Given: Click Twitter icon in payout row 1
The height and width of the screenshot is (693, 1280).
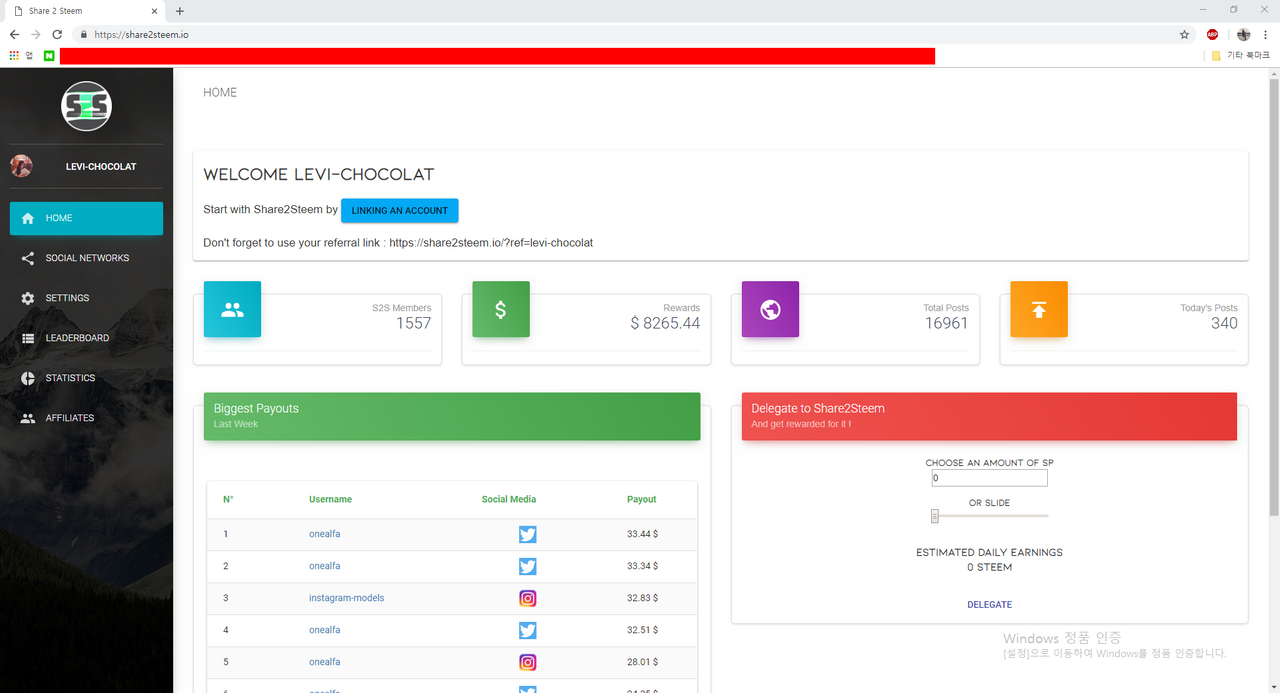Looking at the screenshot, I should pos(528,534).
